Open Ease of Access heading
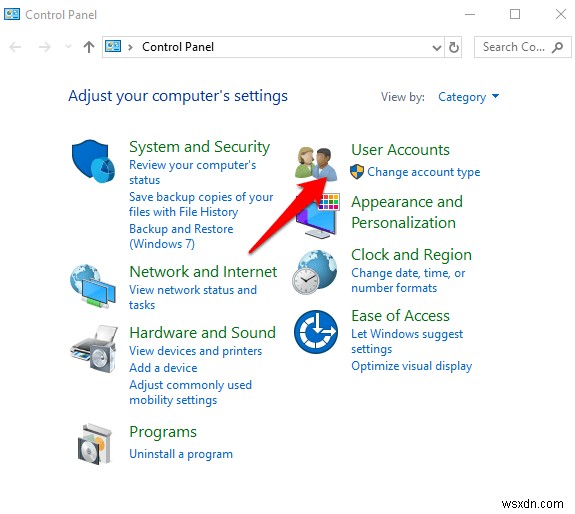Viewport: 575px width, 514px height. pos(400,316)
